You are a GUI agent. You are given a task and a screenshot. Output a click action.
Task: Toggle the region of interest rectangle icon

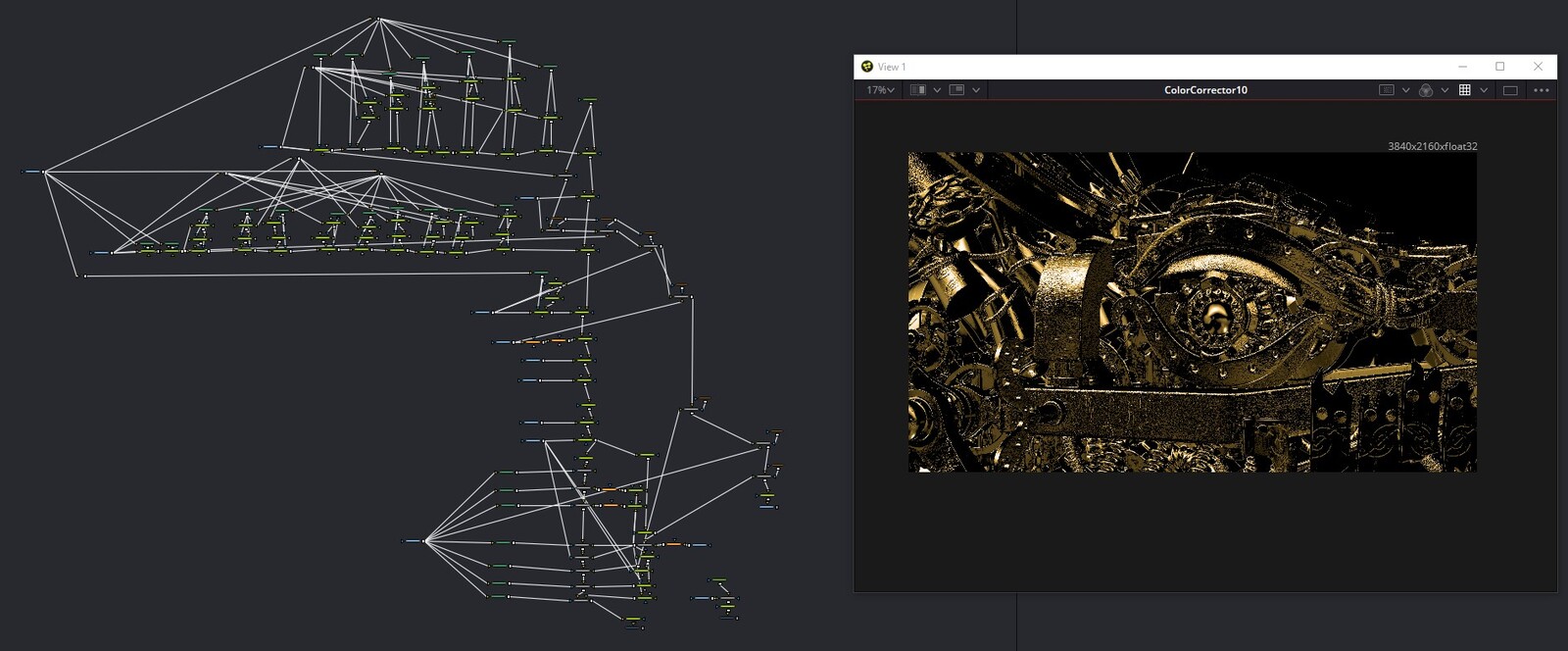tap(1510, 90)
